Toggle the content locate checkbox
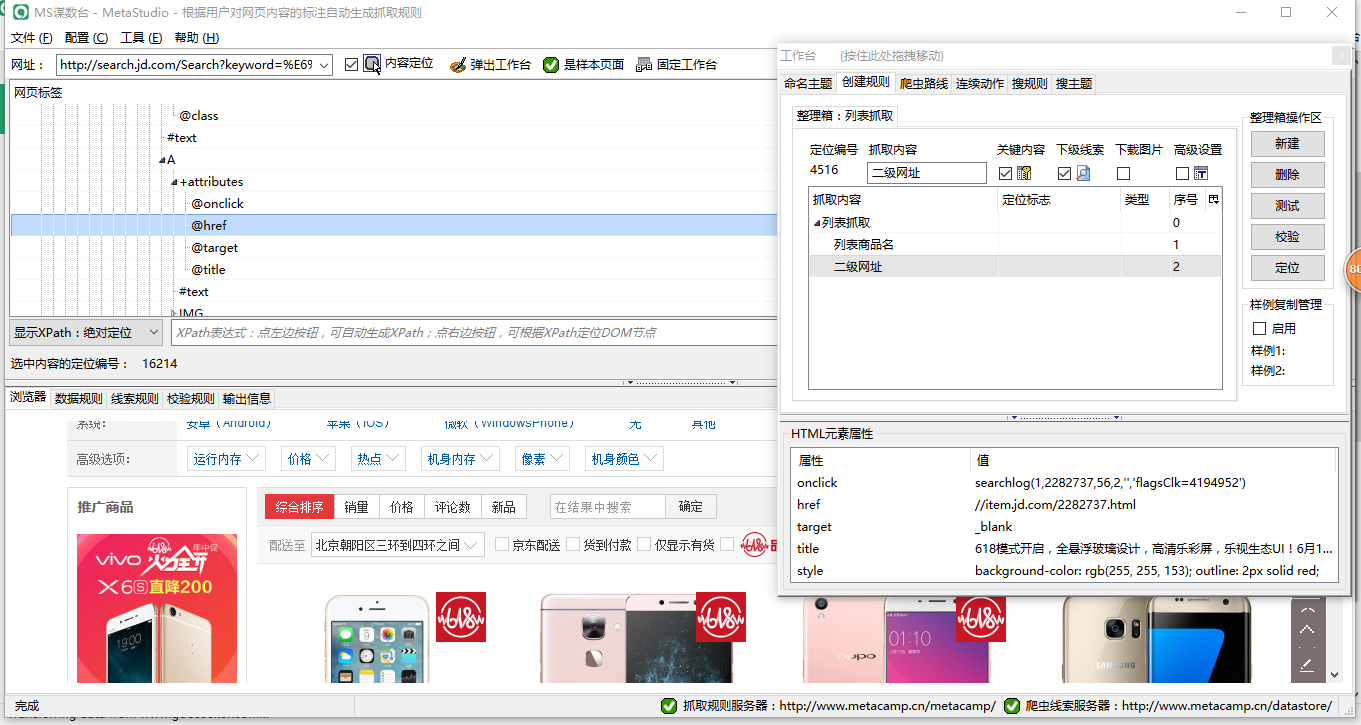This screenshot has height=725, width=1361. click(351, 64)
